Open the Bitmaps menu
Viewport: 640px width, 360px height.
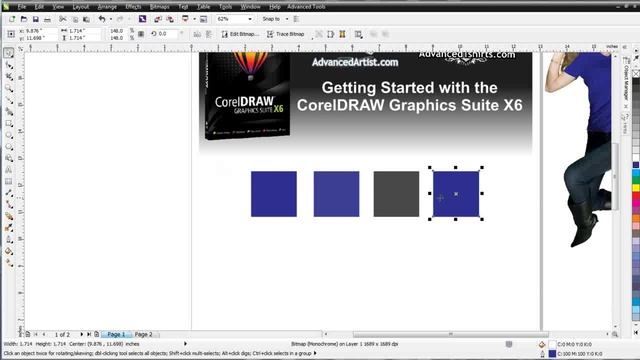point(160,7)
